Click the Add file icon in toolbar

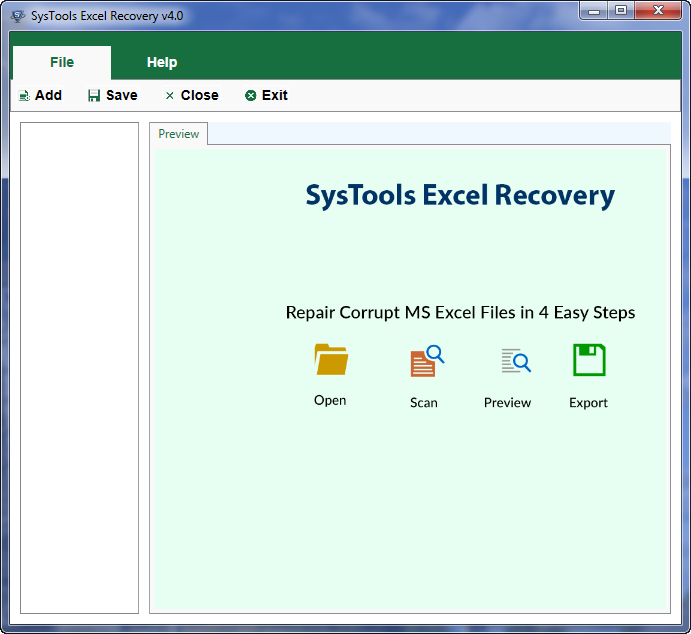24,96
